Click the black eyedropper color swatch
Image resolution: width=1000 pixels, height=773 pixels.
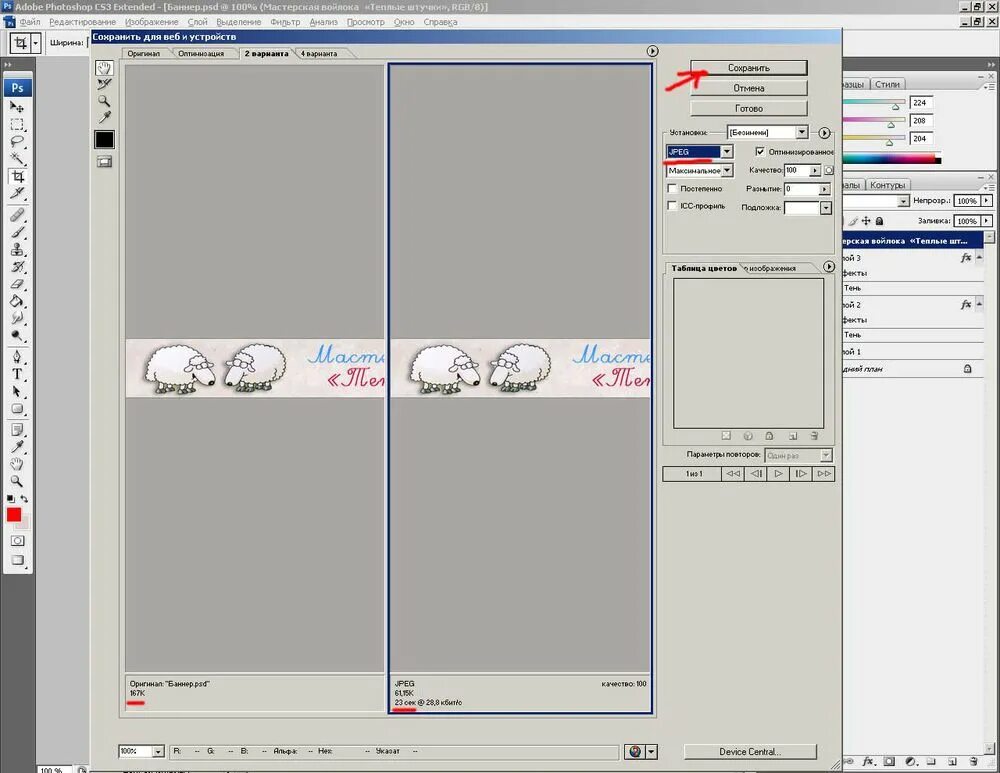[x=104, y=139]
